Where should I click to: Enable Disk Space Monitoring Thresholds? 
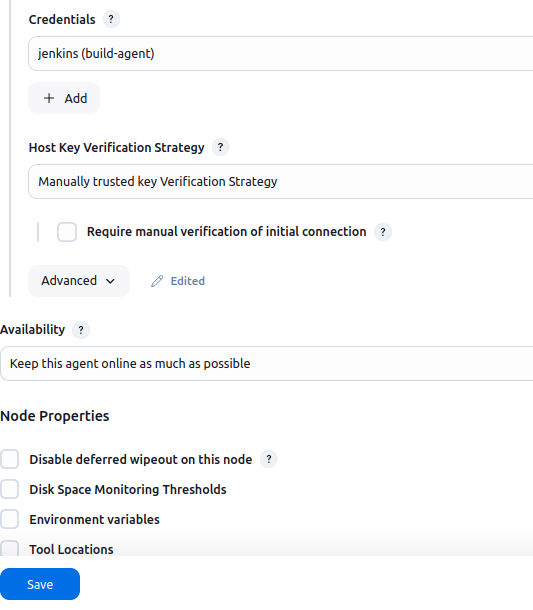point(9,489)
